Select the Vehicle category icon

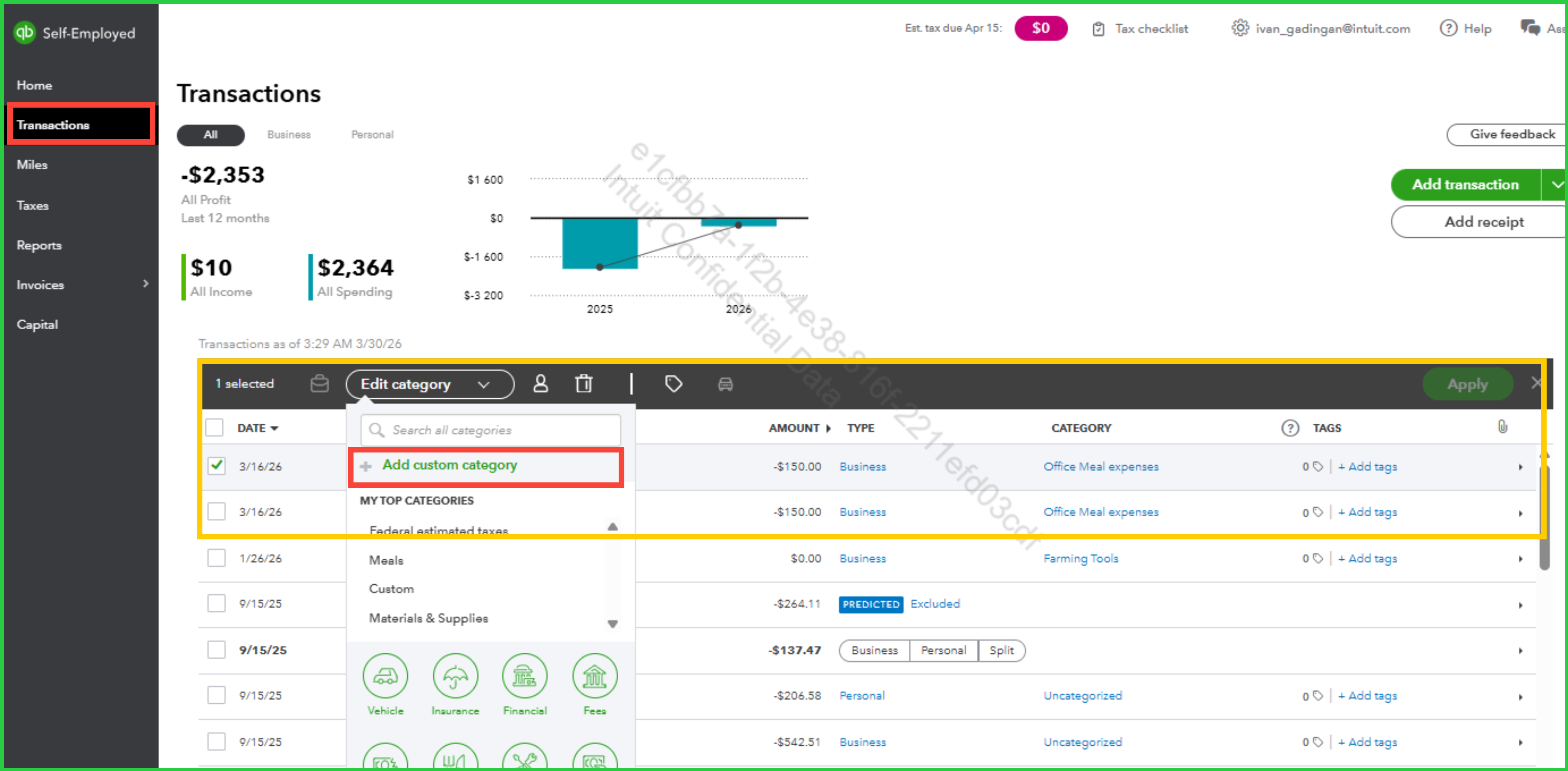(385, 676)
